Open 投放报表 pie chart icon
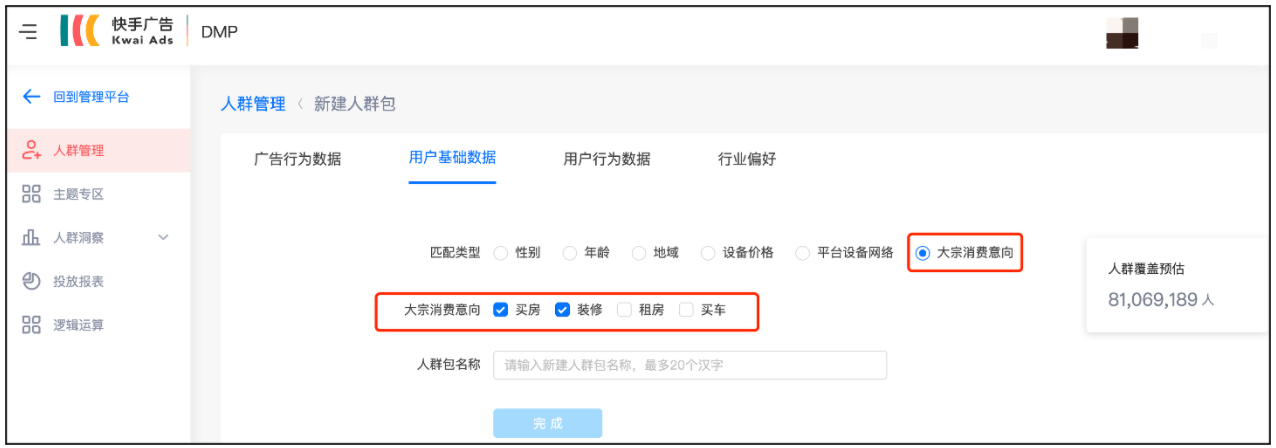The image size is (1276, 448). pos(31,281)
